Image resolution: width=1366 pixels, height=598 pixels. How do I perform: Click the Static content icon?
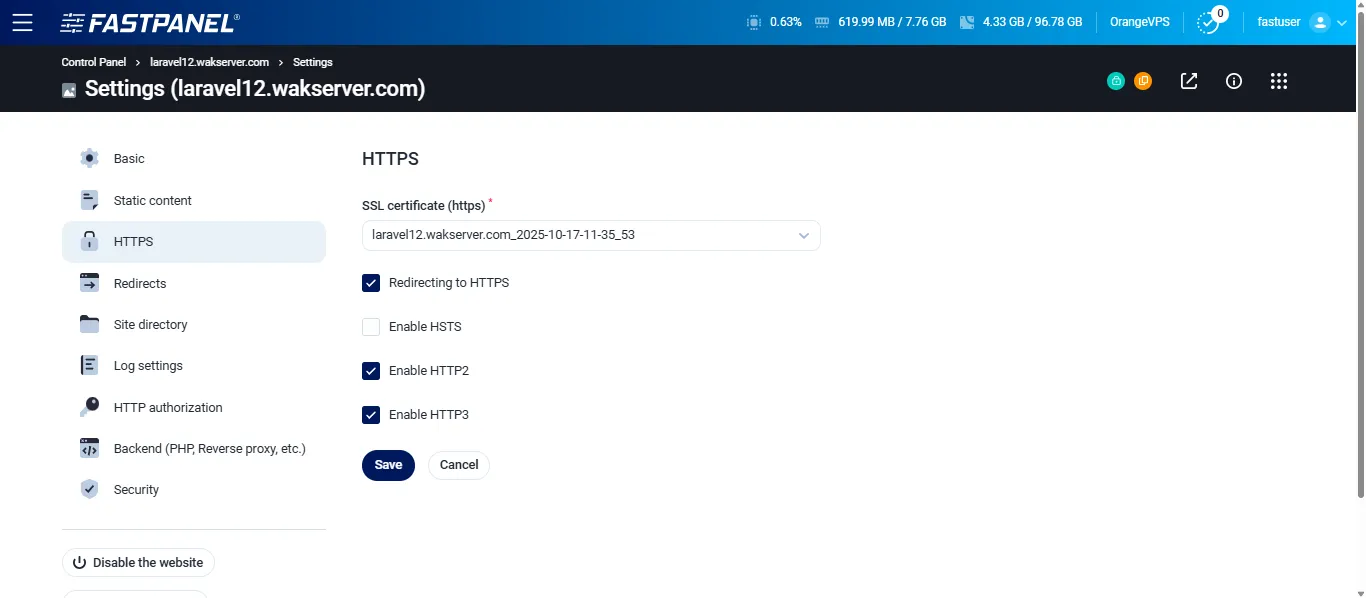[89, 200]
